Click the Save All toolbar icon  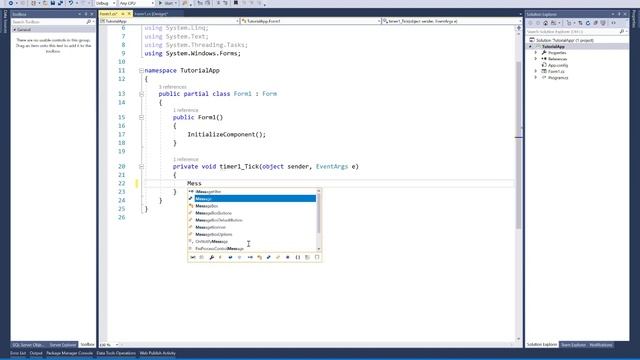pos(60,3)
